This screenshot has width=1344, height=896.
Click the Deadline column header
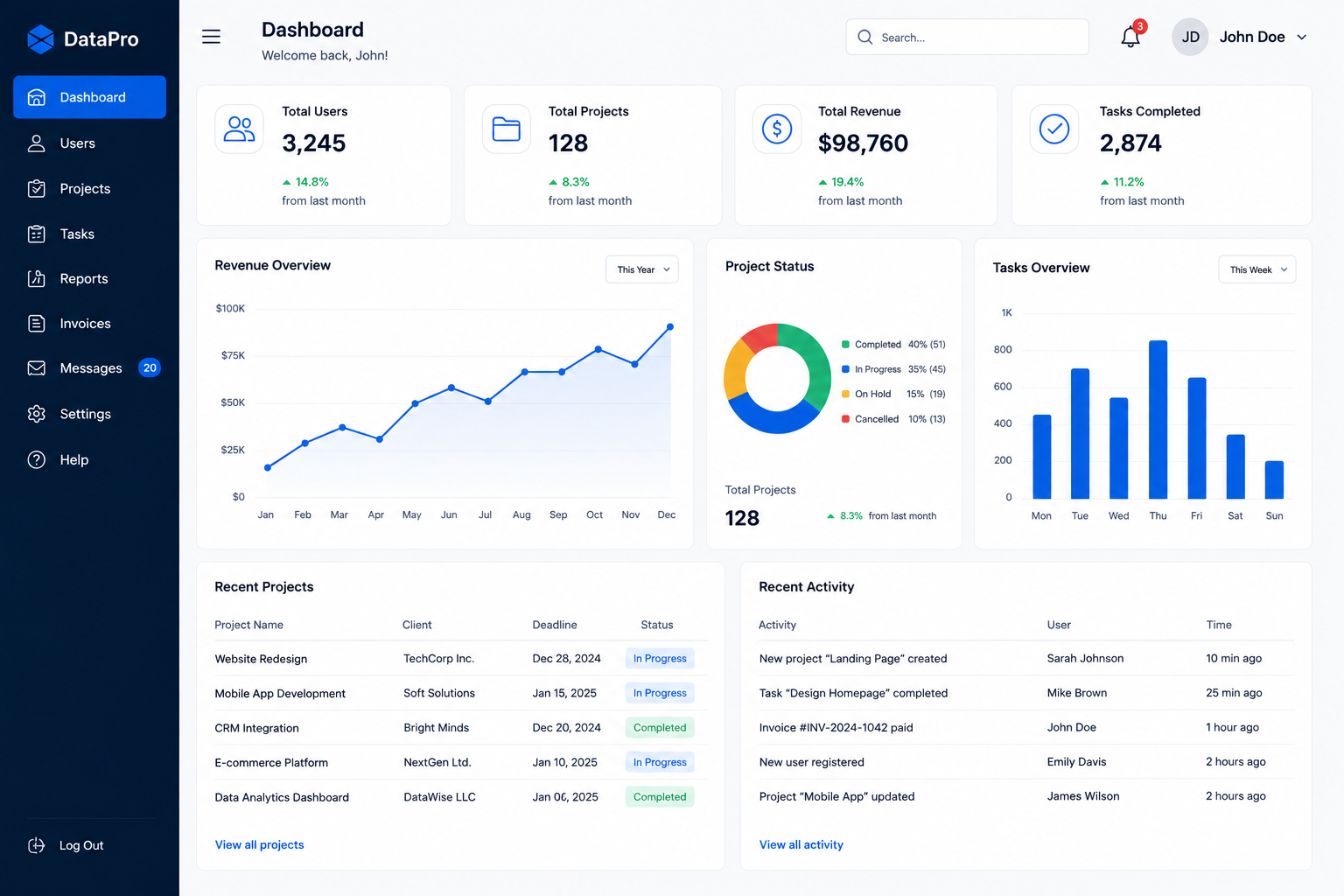click(x=555, y=625)
